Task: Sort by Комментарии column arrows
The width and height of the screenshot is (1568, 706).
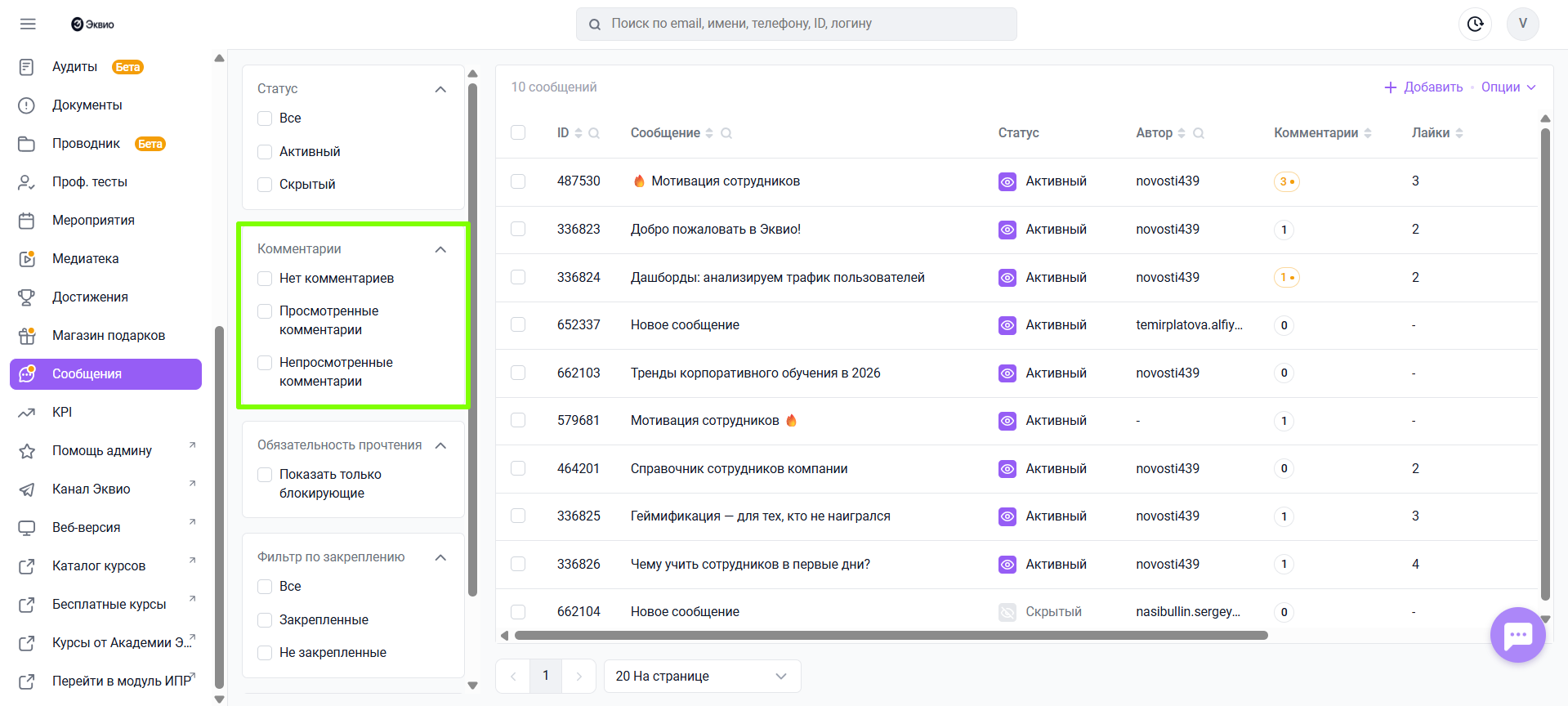Action: point(1368,133)
